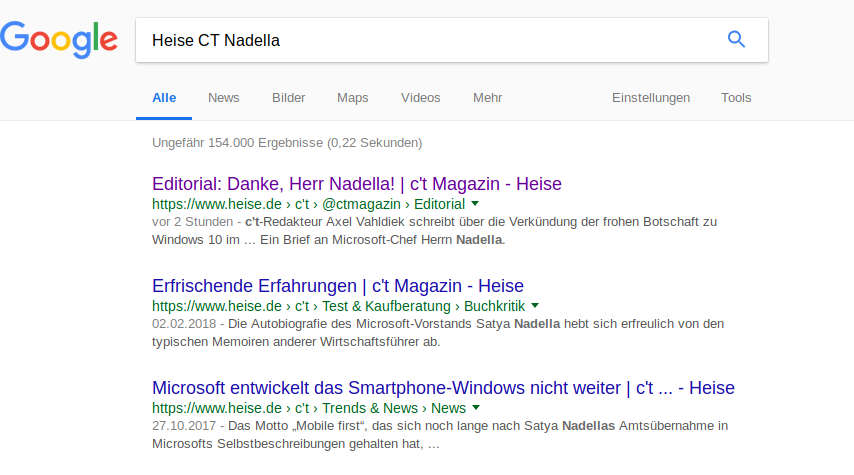This screenshot has height=475, width=854.
Task: Click the Ungefähr 154.000 Ergebnisse text
Action: [x=287, y=143]
